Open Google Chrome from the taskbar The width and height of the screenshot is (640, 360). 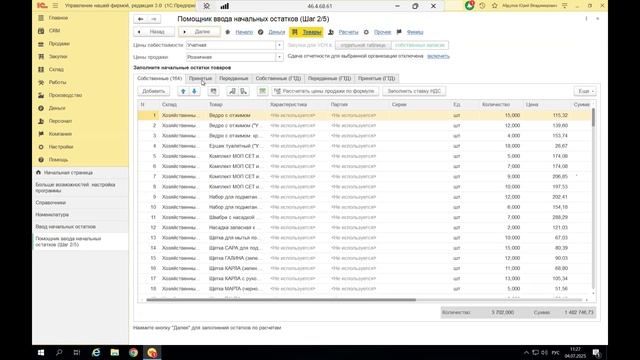click(133, 353)
